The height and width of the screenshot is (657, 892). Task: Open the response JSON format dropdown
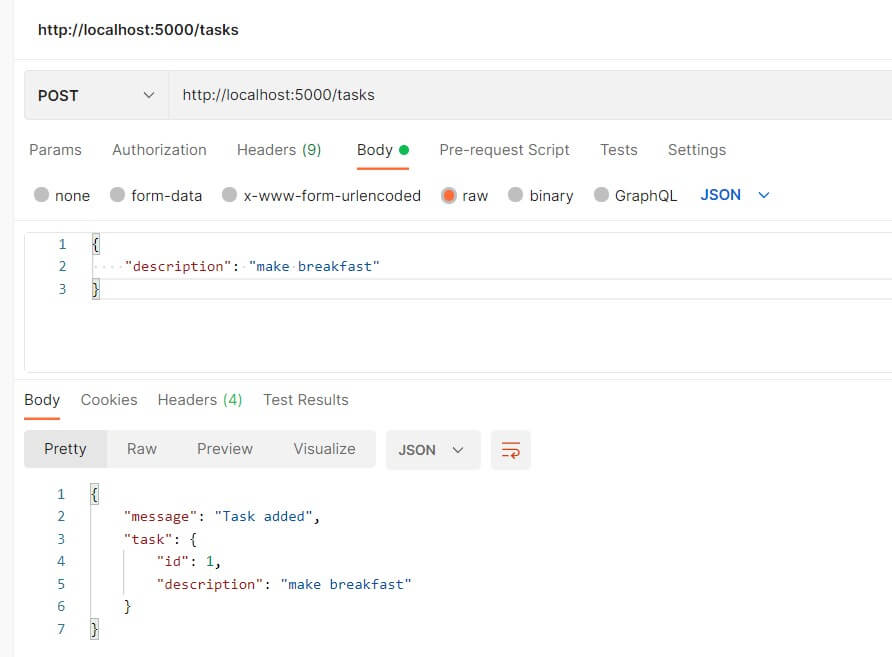point(433,450)
